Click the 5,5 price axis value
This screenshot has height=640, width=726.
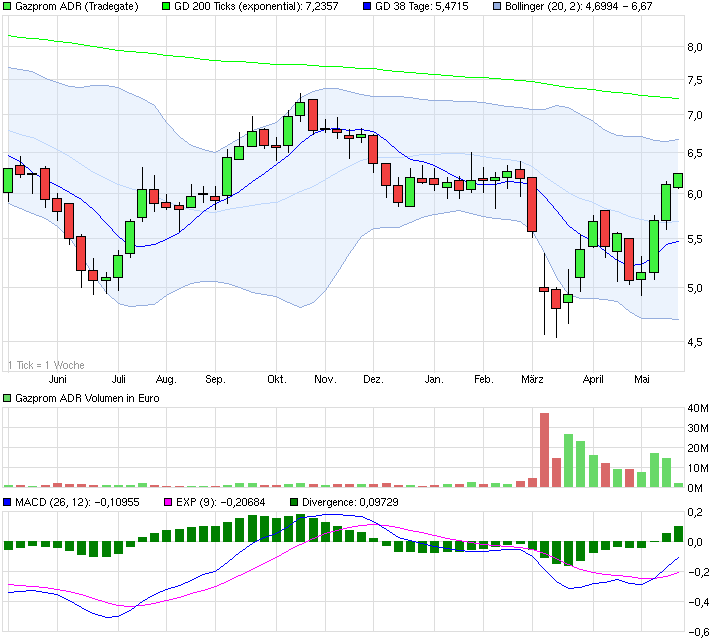click(x=695, y=239)
